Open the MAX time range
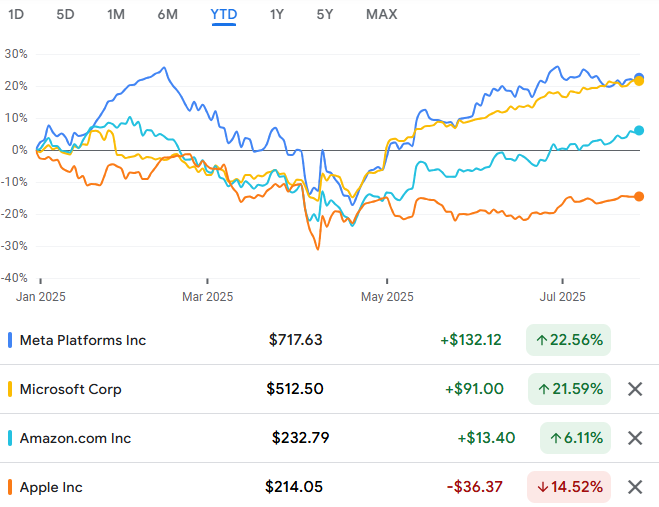The width and height of the screenshot is (659, 507). click(x=381, y=14)
